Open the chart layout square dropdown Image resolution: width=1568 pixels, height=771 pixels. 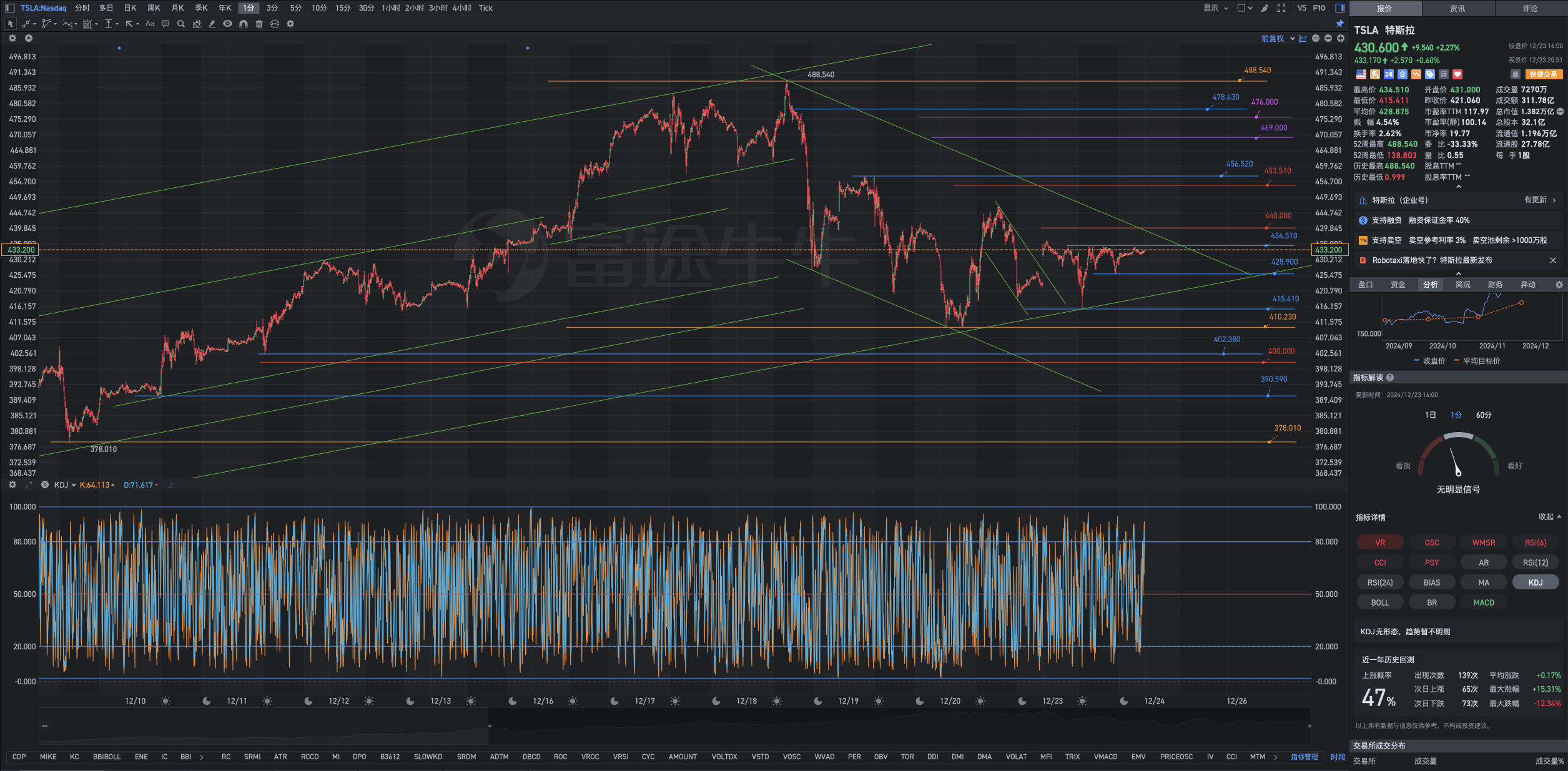pos(1245,8)
